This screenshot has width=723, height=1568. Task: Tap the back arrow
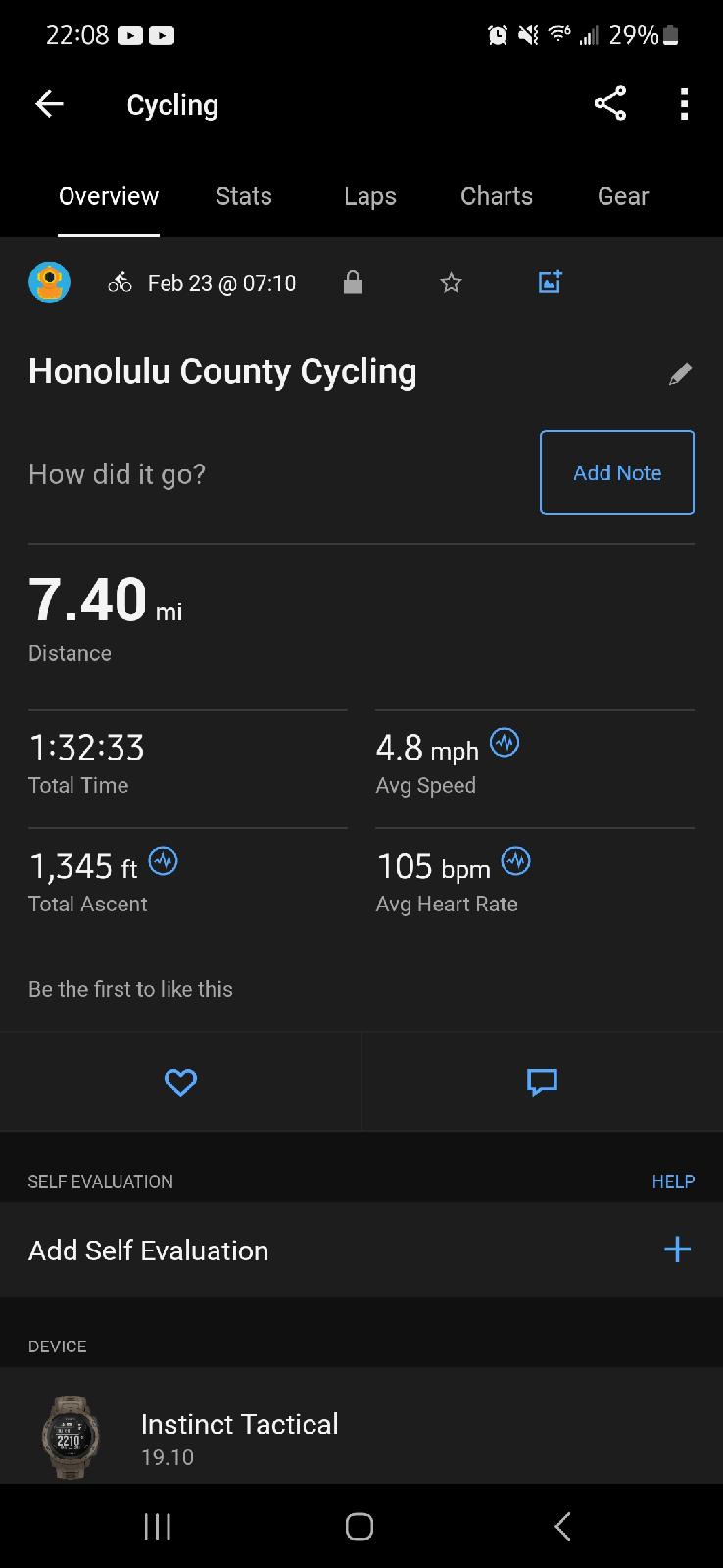pyautogui.click(x=49, y=104)
